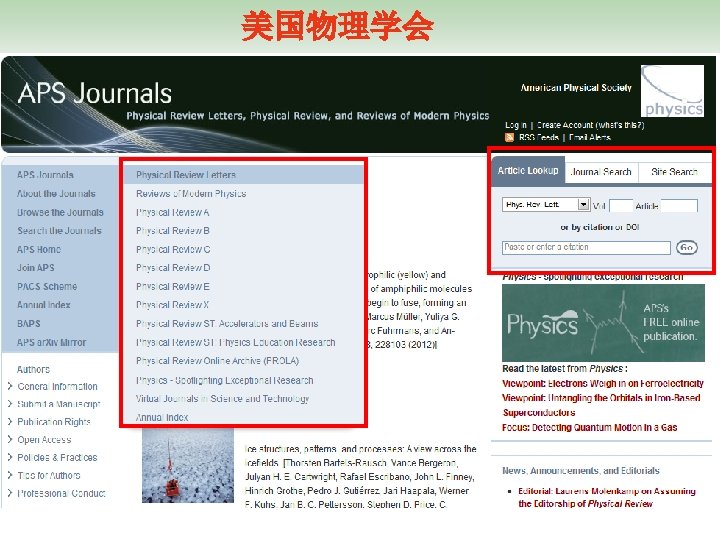The height and width of the screenshot is (540, 720).
Task: Switch to the Site Search tab
Action: [674, 172]
